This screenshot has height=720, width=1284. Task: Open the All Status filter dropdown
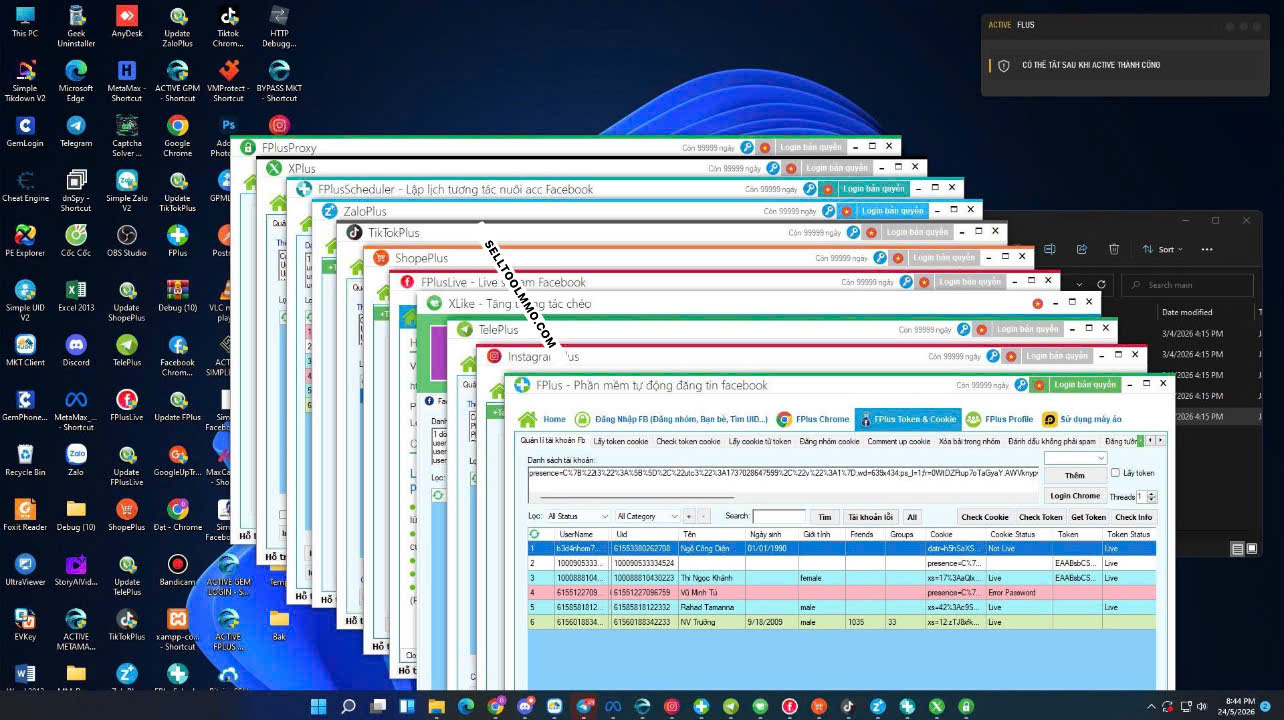point(578,517)
